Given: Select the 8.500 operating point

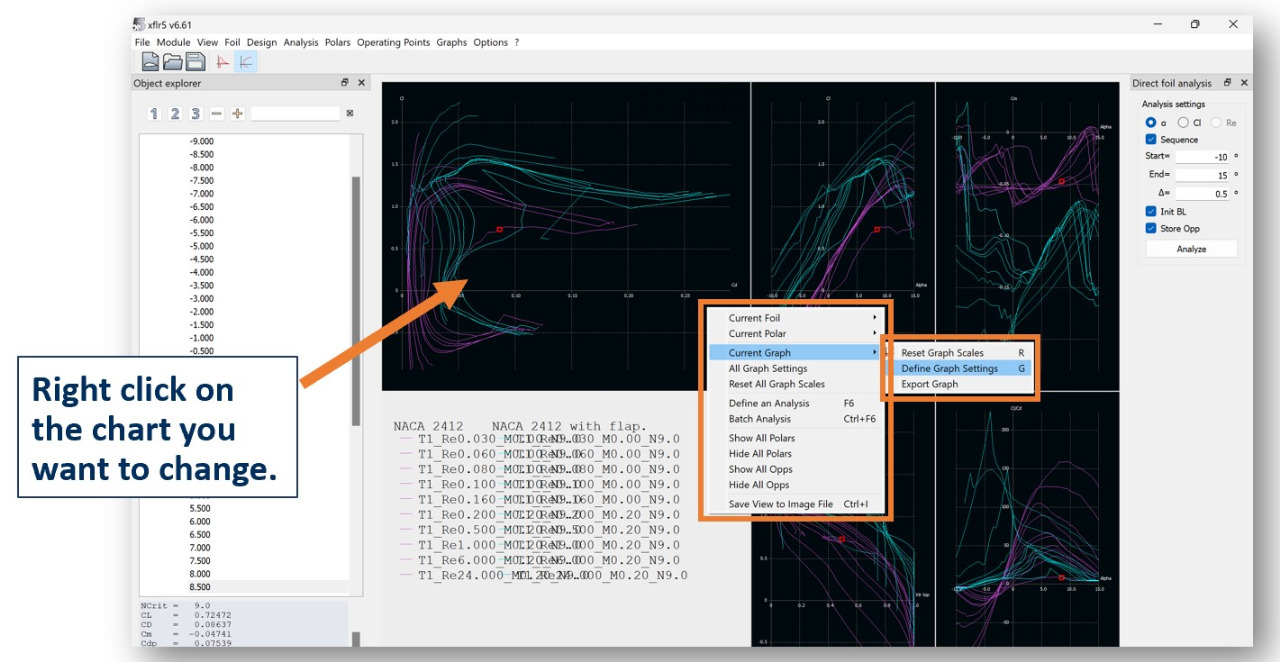Looking at the screenshot, I should pos(200,587).
